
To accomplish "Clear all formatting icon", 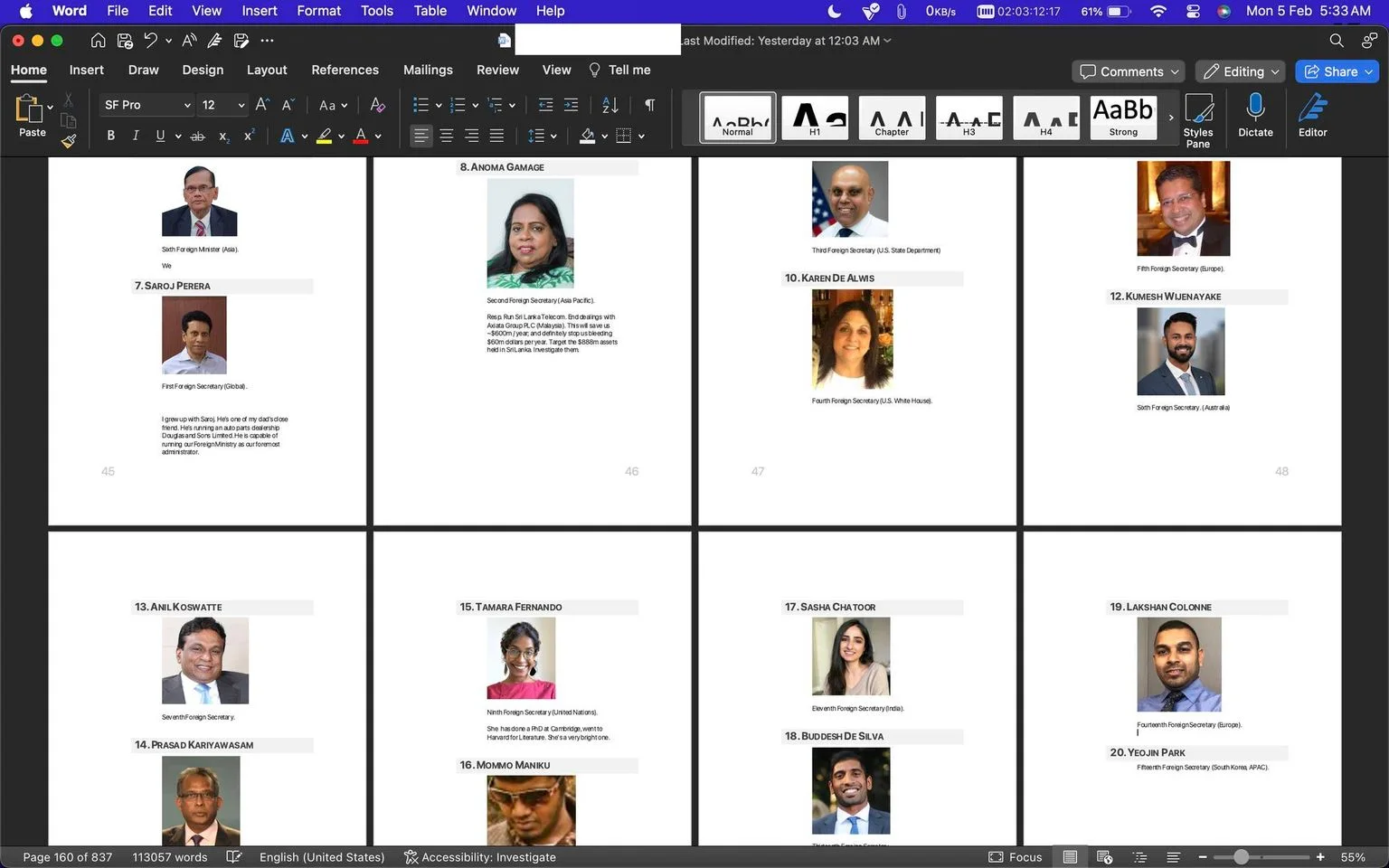I will tap(378, 105).
